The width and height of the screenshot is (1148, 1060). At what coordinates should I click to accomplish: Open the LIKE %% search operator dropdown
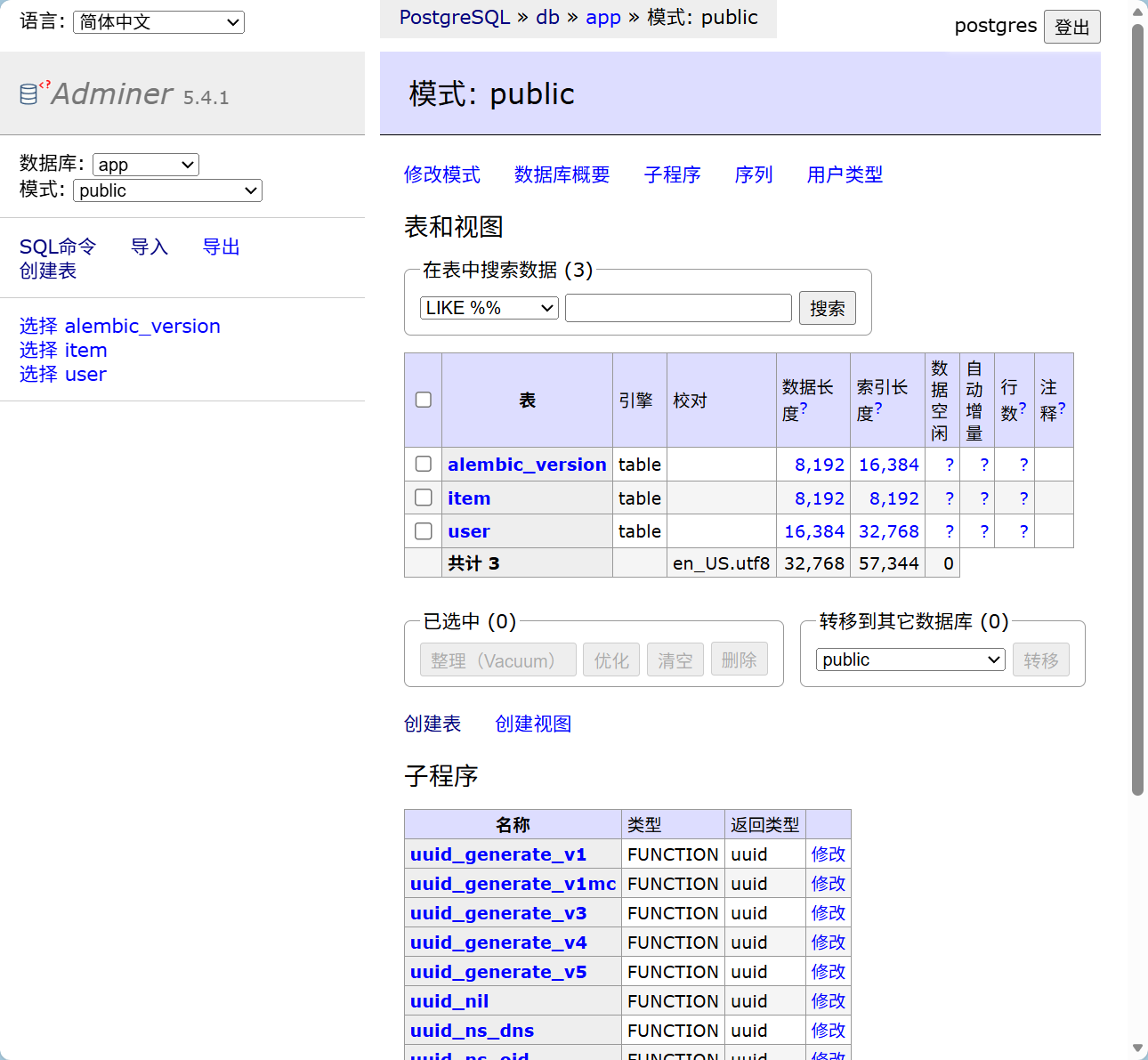(x=489, y=308)
